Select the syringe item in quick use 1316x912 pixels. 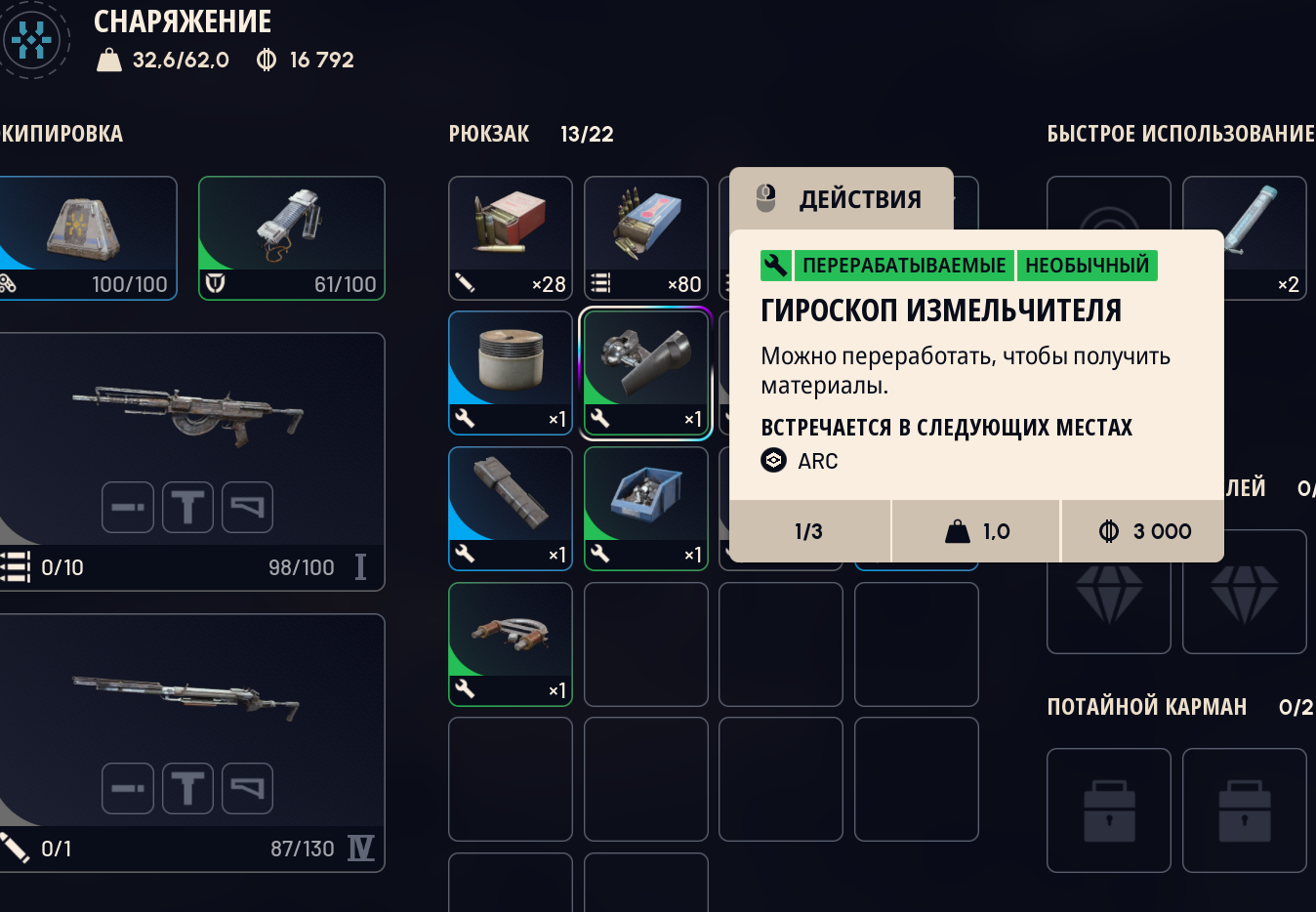coord(1245,238)
